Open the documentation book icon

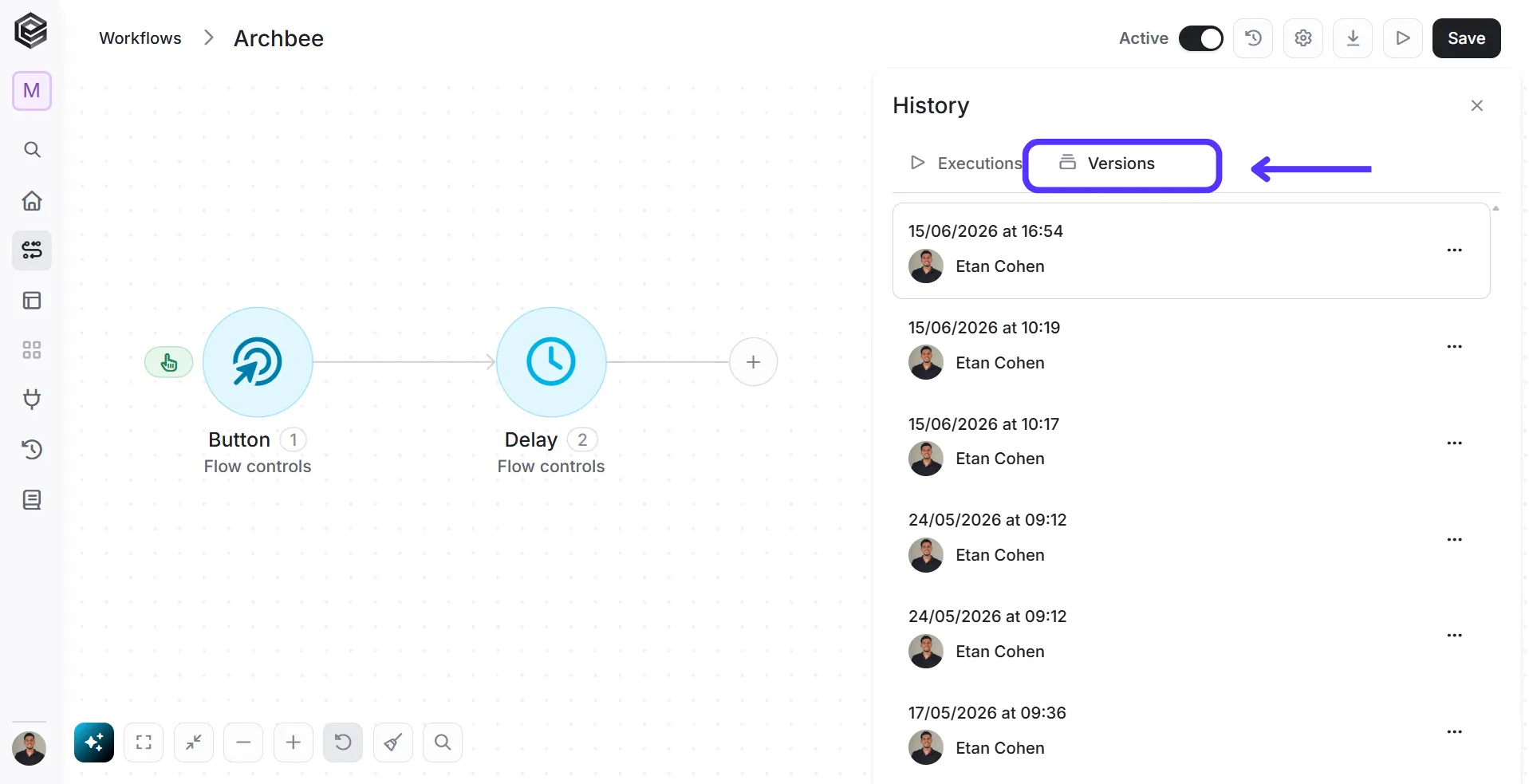[x=32, y=500]
